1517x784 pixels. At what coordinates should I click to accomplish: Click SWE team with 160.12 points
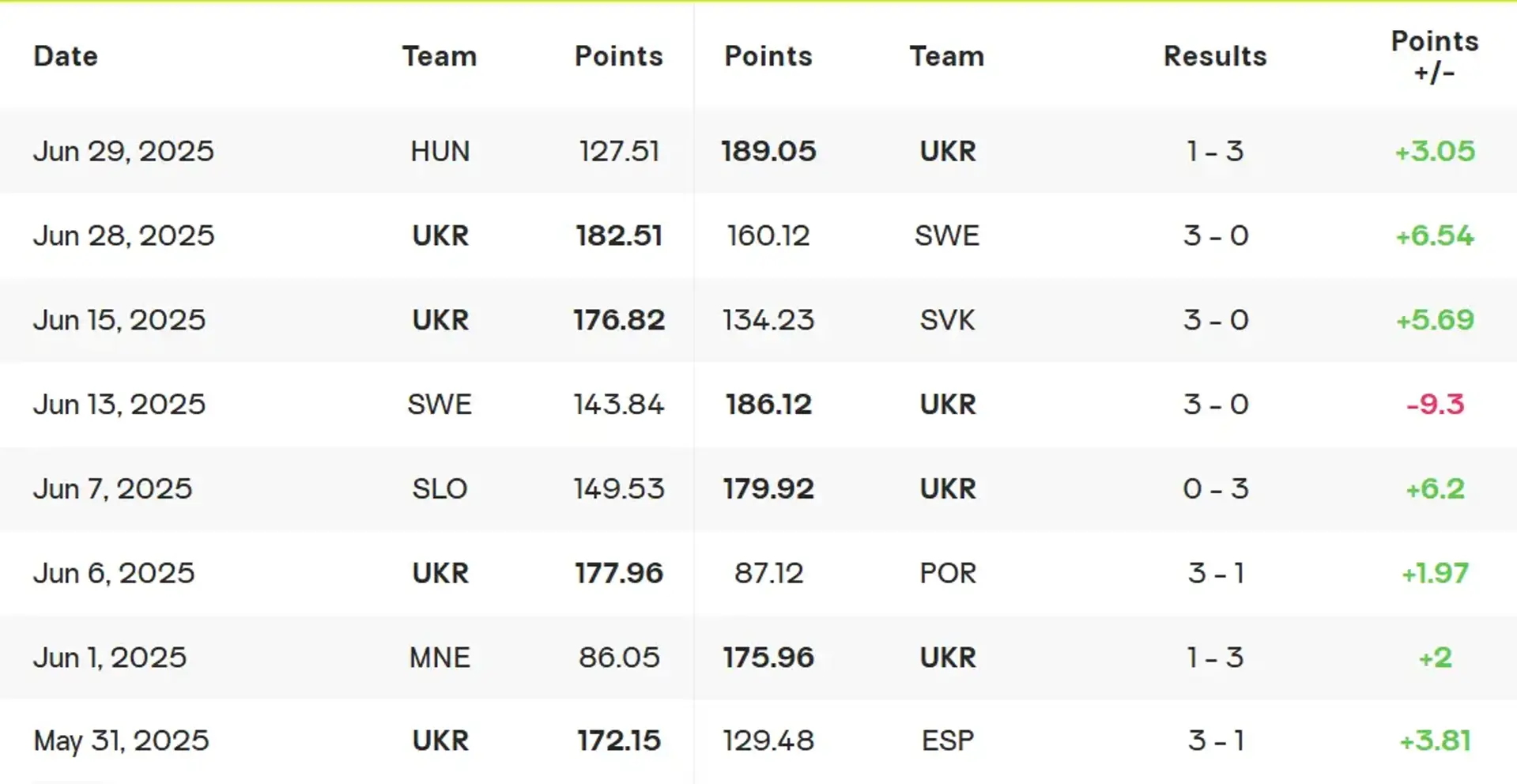point(947,236)
